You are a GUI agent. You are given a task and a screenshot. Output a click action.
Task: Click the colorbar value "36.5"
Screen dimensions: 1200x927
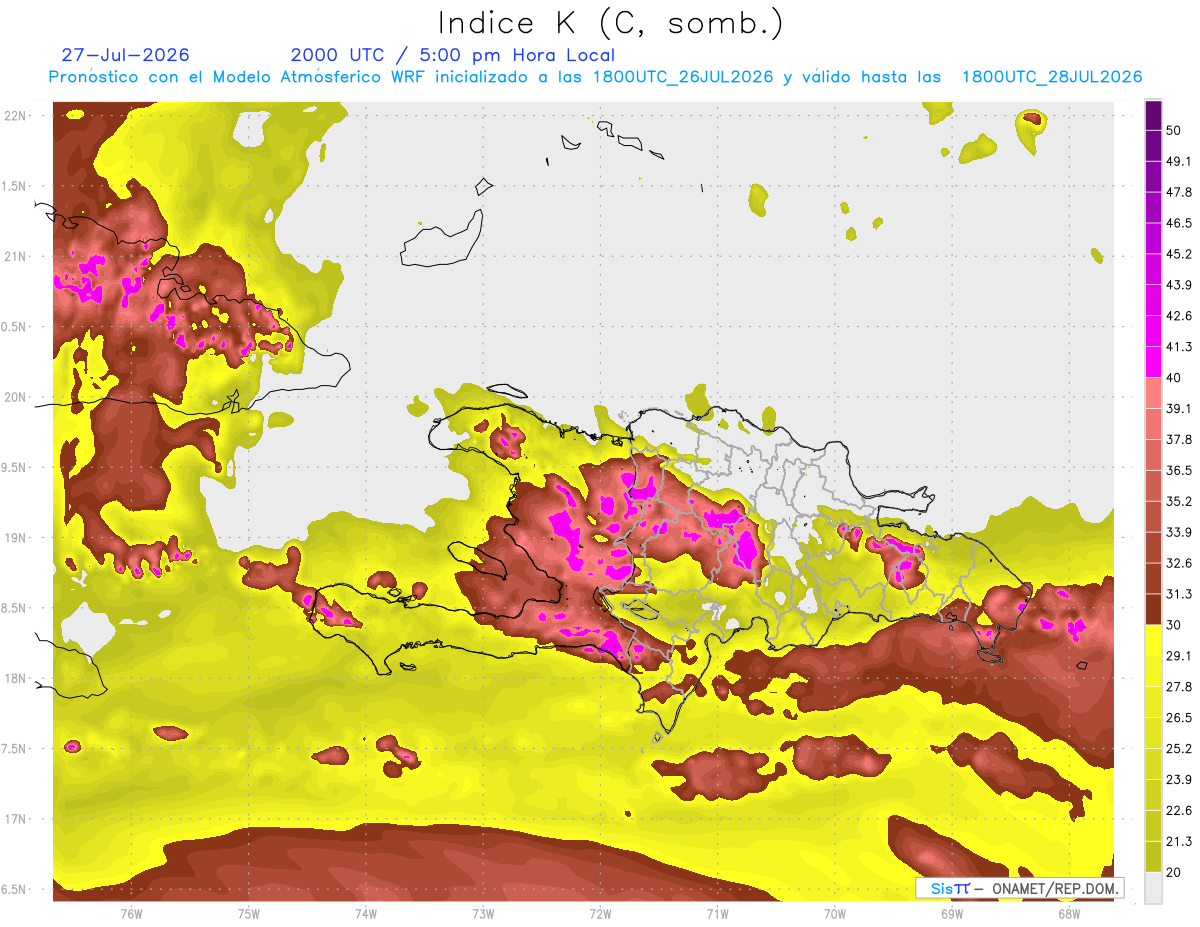coord(1179,470)
